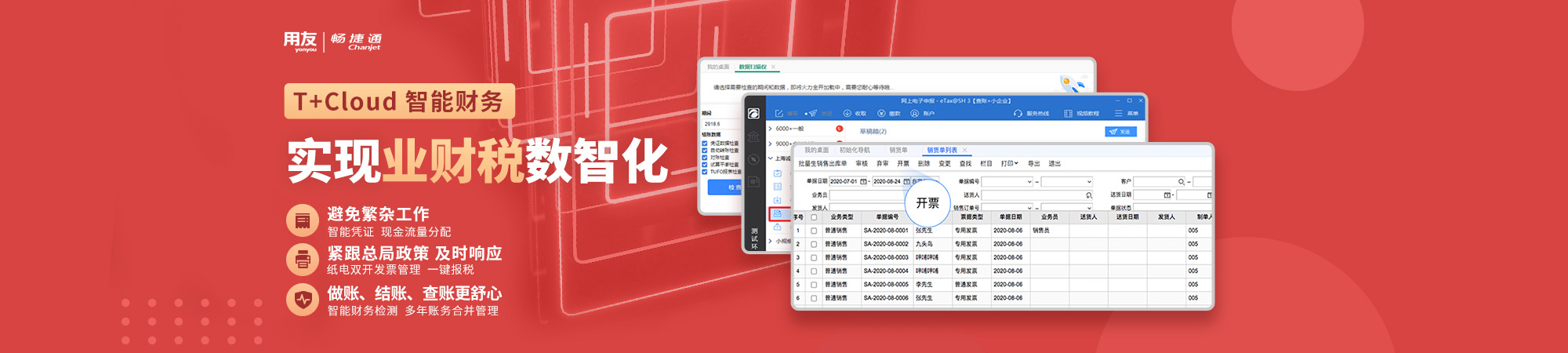Click the shield icon beside 做账、结账

(303, 300)
